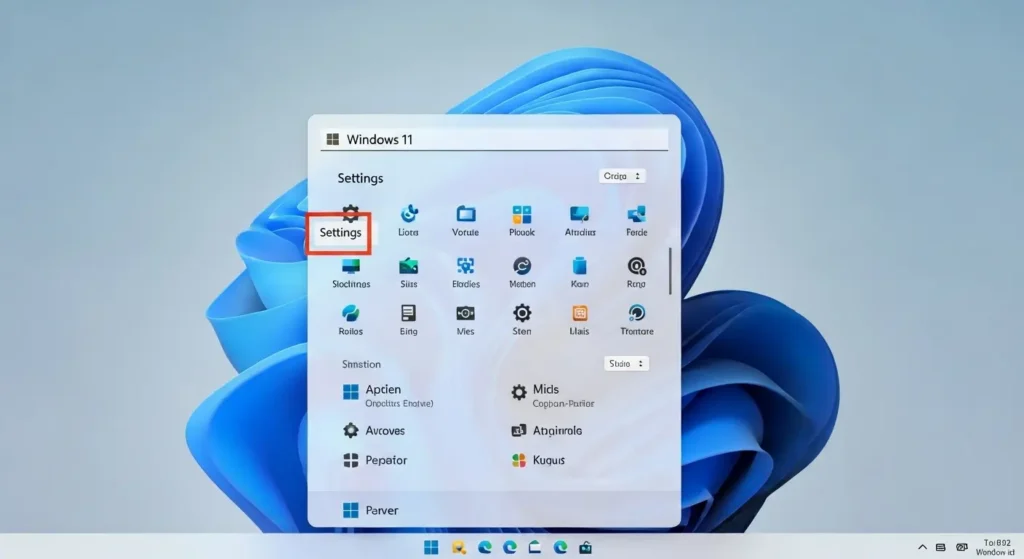Open the Eing document icon
The image size is (1024, 559).
click(409, 313)
